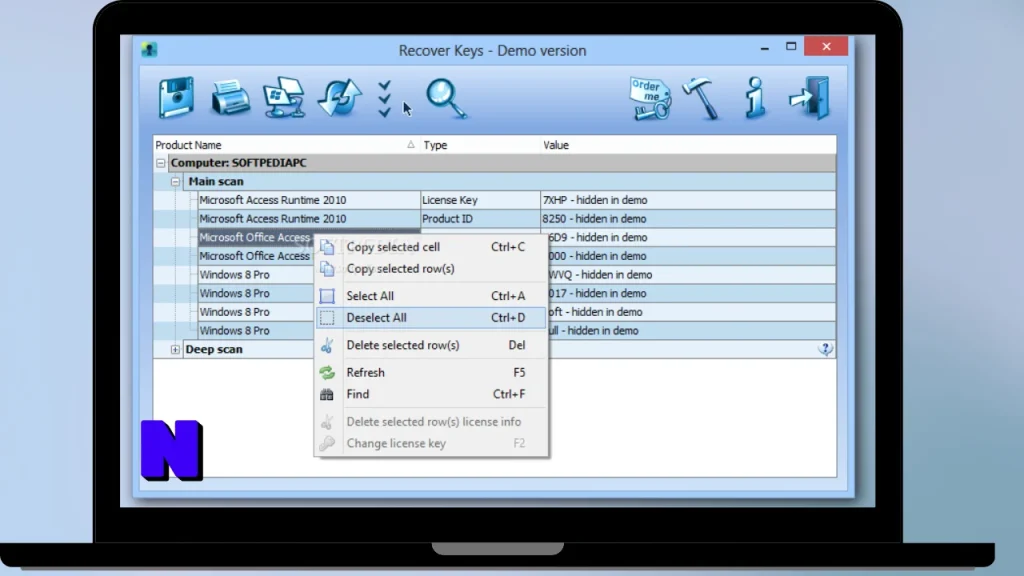The height and width of the screenshot is (576, 1024).
Task: Collapse the Main scan tree group
Action: coord(175,182)
